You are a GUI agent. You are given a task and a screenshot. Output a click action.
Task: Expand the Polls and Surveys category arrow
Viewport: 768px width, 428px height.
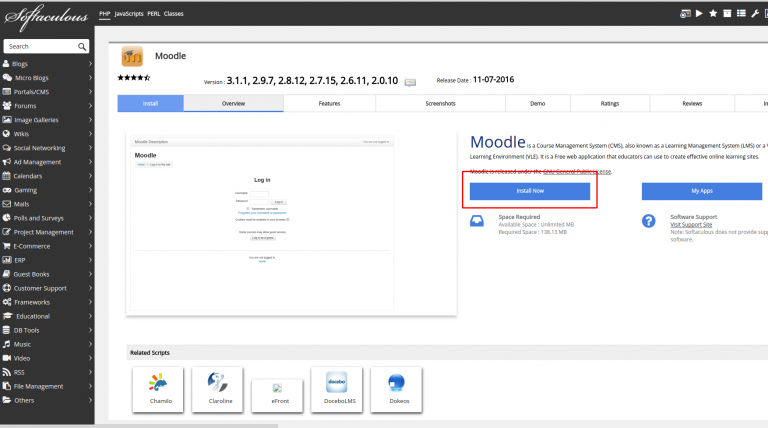90,218
